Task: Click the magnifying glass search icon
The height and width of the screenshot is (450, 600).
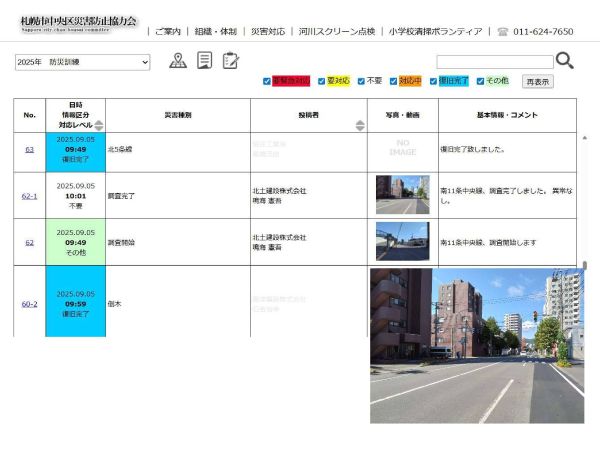Action: (564, 61)
